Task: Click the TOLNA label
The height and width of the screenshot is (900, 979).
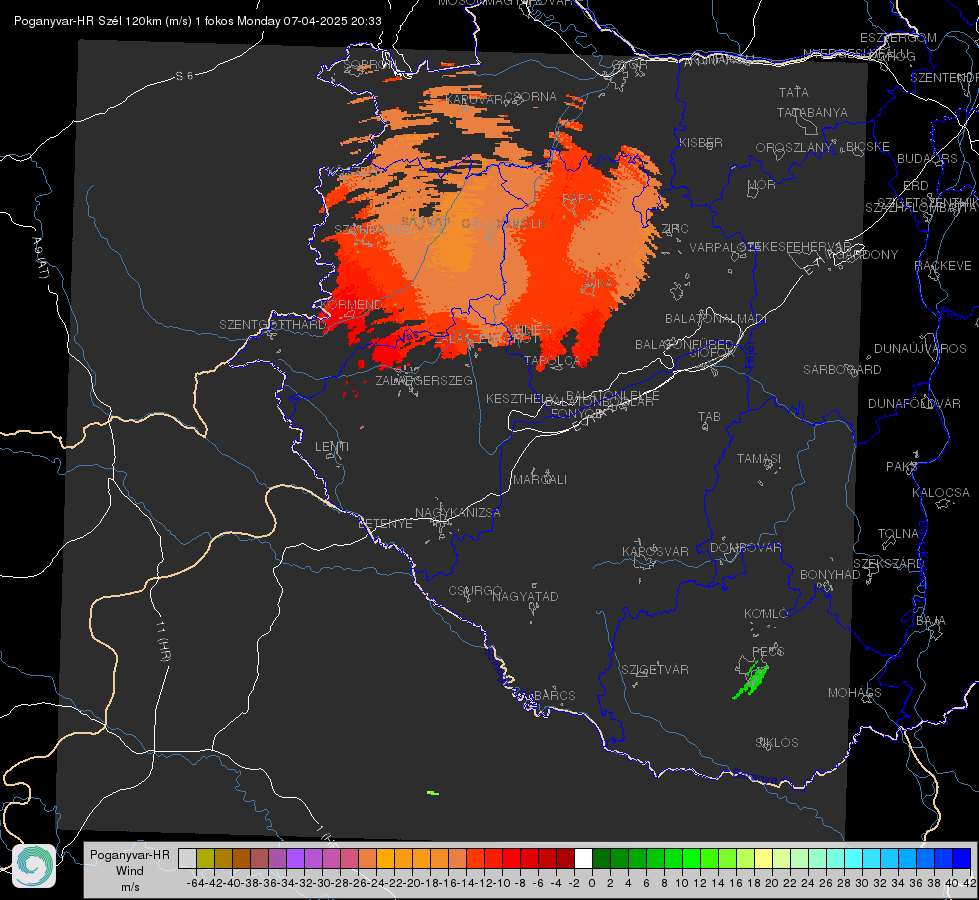Action: pyautogui.click(x=898, y=534)
